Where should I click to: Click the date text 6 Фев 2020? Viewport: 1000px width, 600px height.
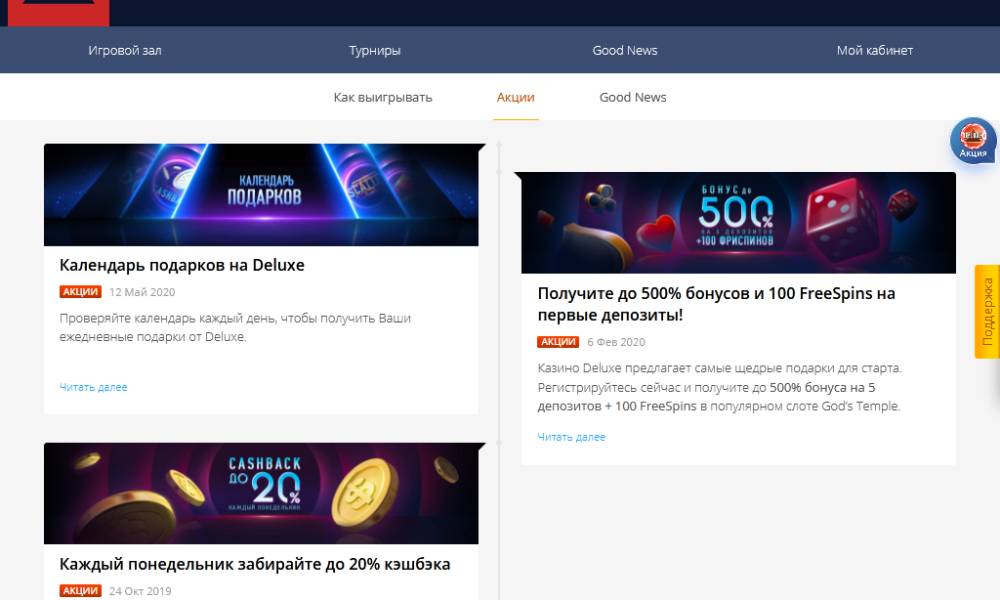(616, 342)
